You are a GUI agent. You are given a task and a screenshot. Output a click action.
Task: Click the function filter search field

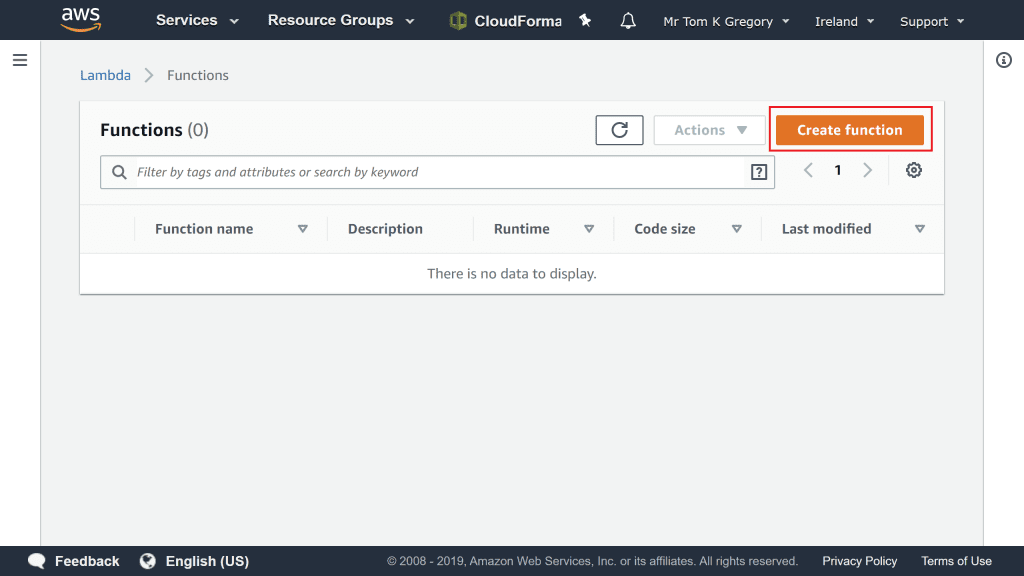(x=440, y=172)
